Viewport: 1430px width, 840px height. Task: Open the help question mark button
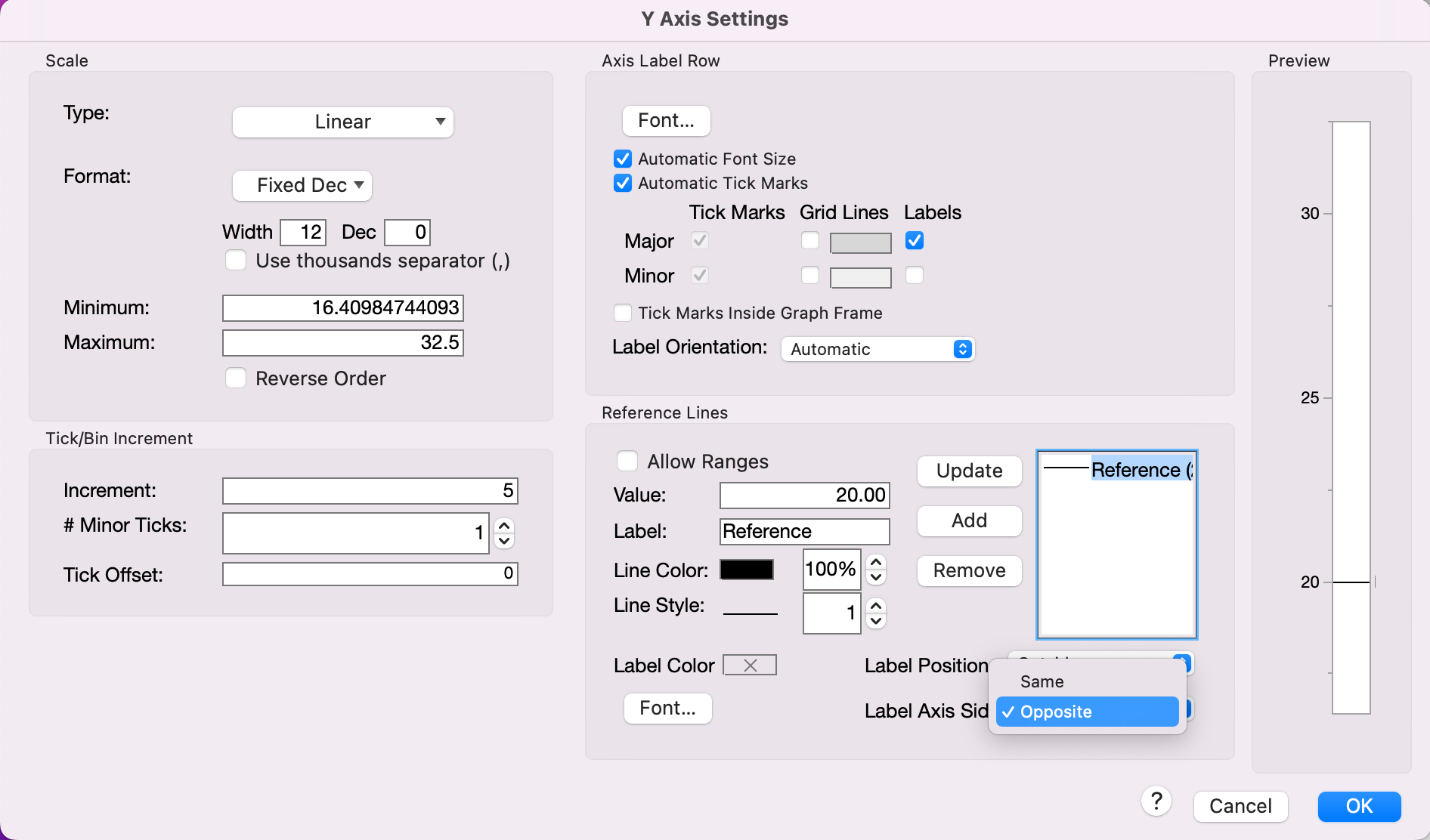[x=1156, y=801]
